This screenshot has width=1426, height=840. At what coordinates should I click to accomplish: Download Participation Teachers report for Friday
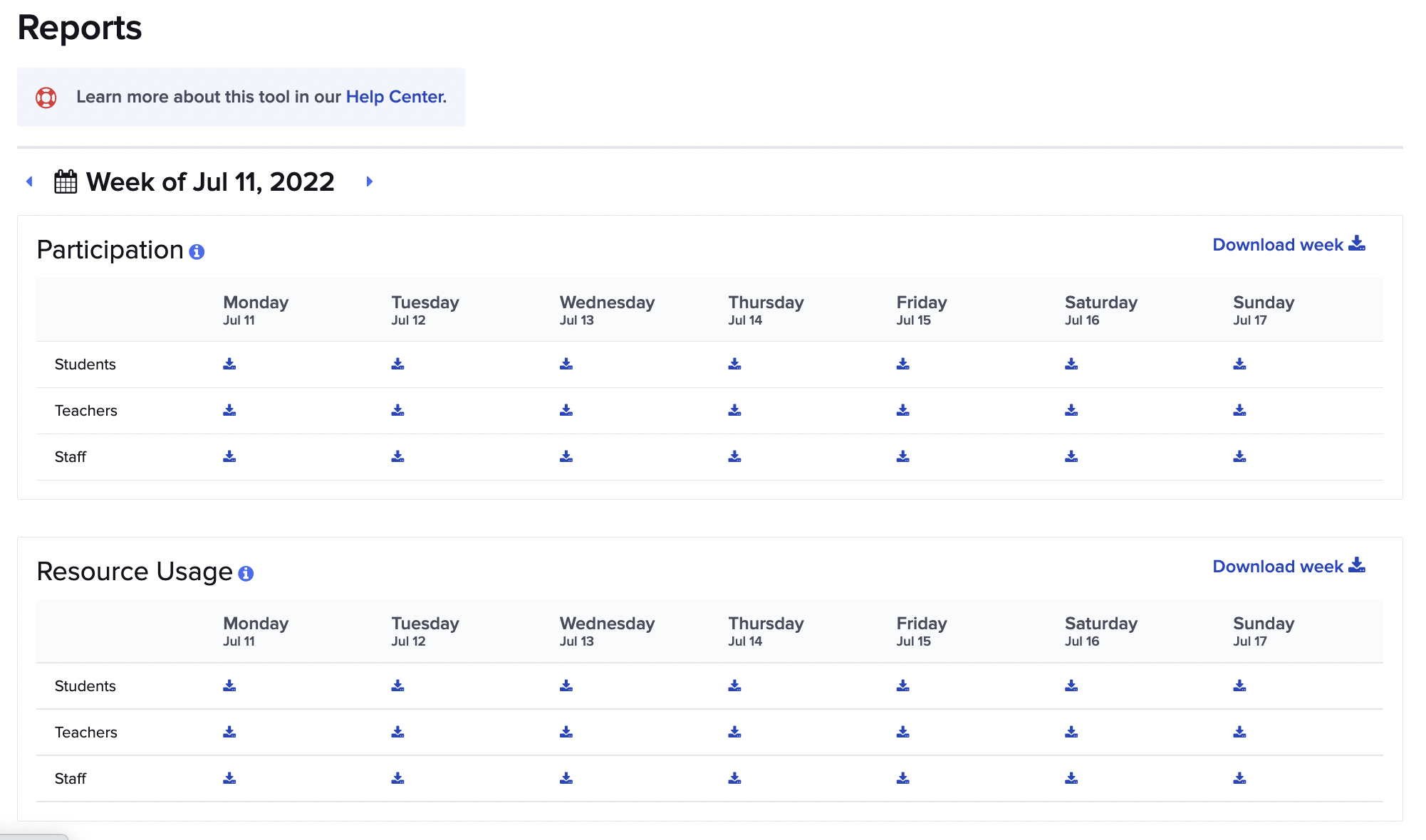tap(902, 410)
